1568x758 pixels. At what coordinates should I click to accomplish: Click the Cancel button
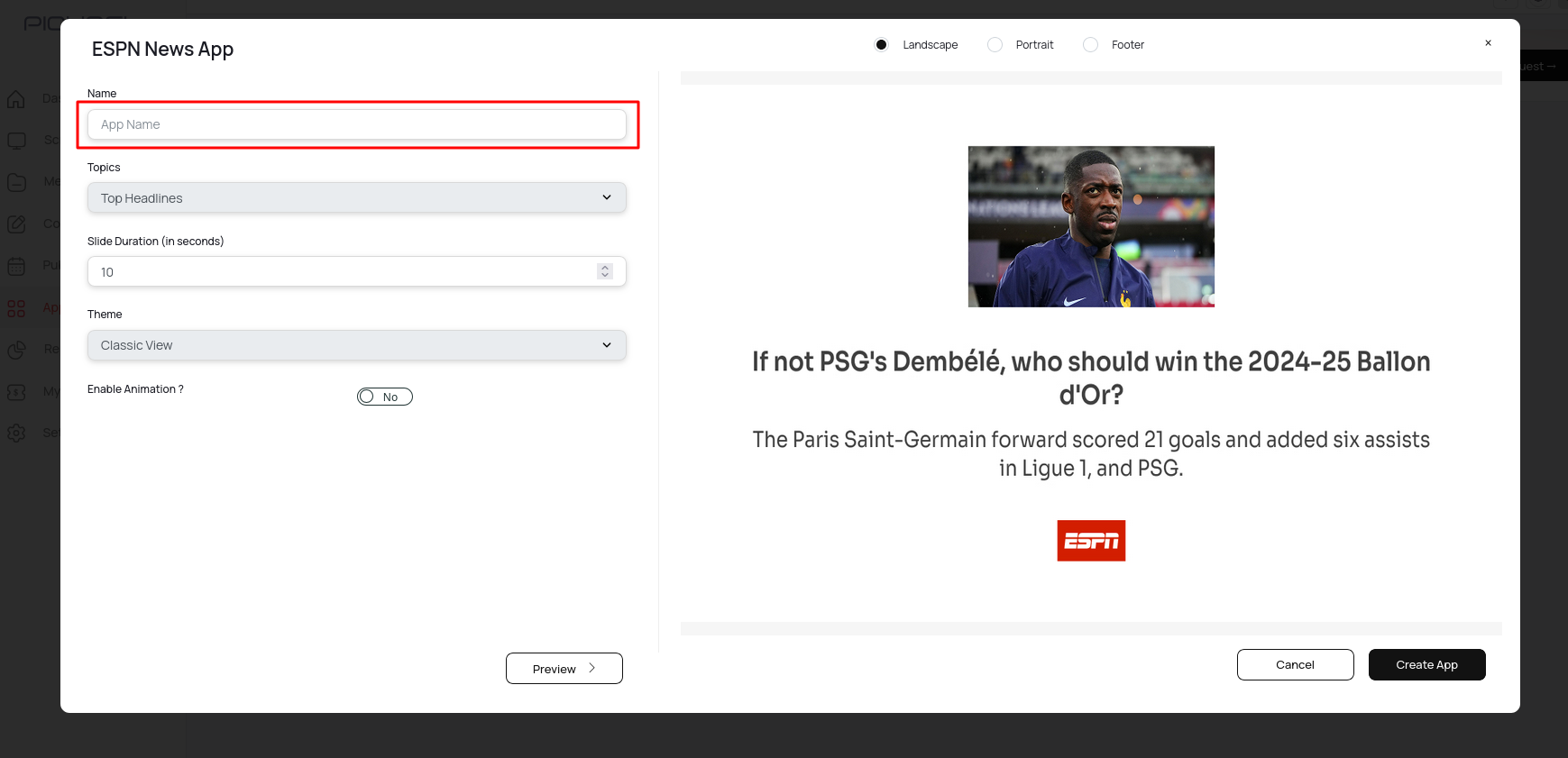tap(1295, 665)
